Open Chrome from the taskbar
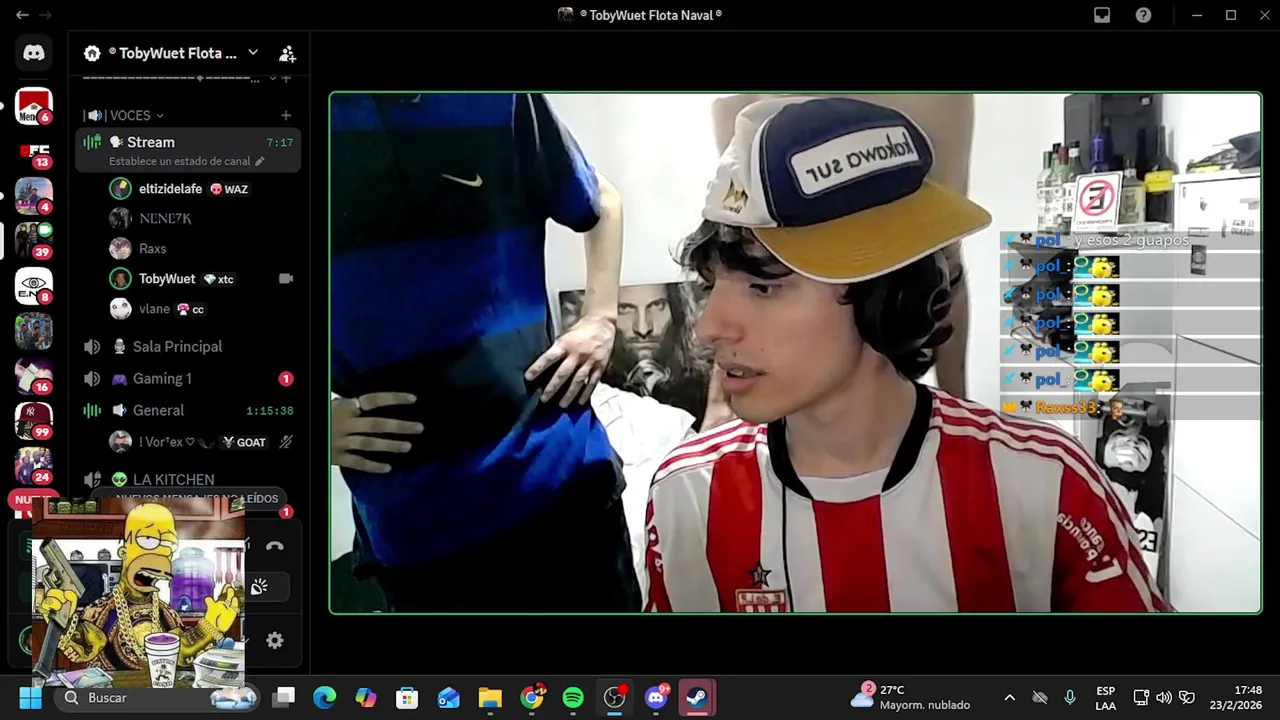Image resolution: width=1280 pixels, height=720 pixels. pyautogui.click(x=532, y=698)
